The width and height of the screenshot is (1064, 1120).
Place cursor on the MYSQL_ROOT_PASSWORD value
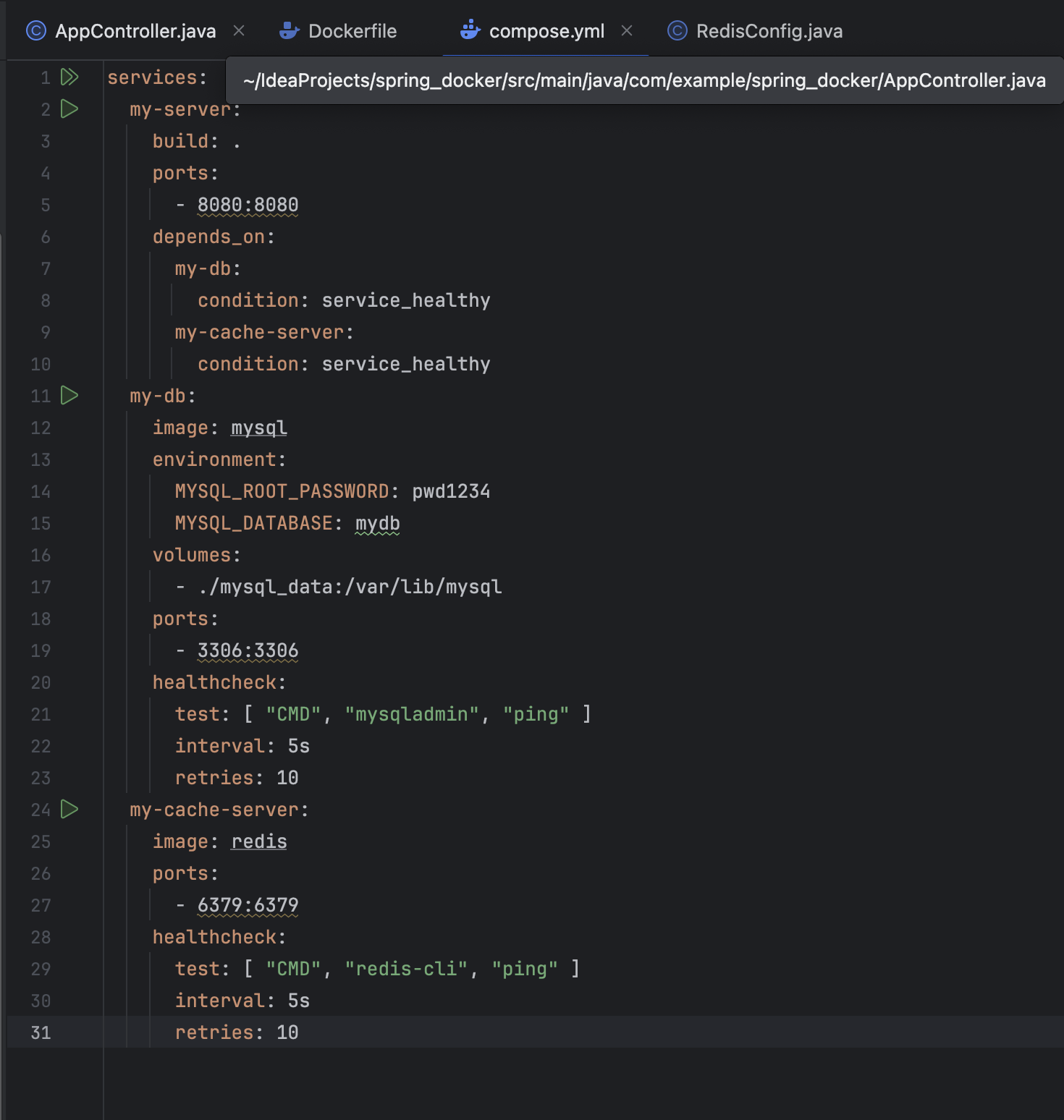(x=450, y=491)
